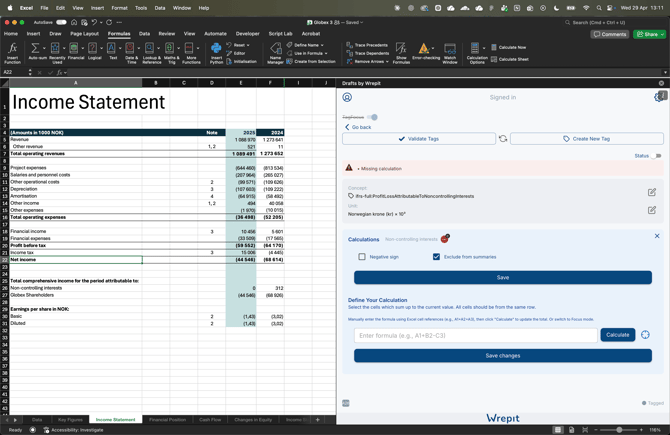Image resolution: width=670 pixels, height=435 pixels.
Task: Open the Home ribbon tab
Action: (11, 34)
